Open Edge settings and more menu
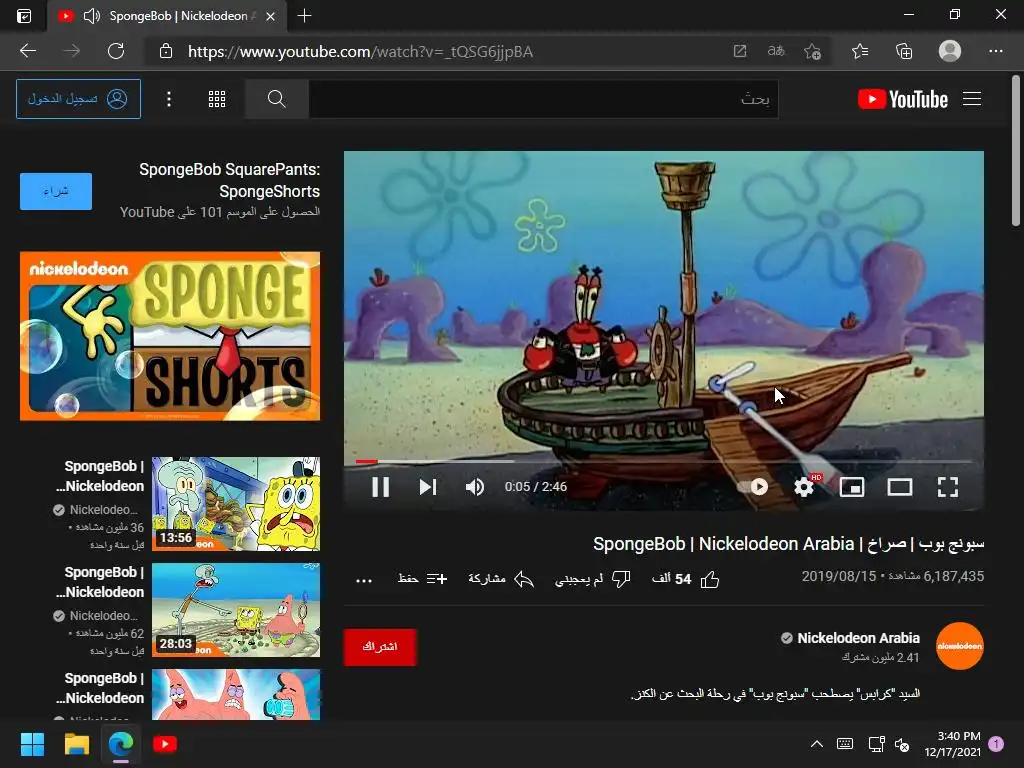The height and width of the screenshot is (768, 1024). click(995, 51)
